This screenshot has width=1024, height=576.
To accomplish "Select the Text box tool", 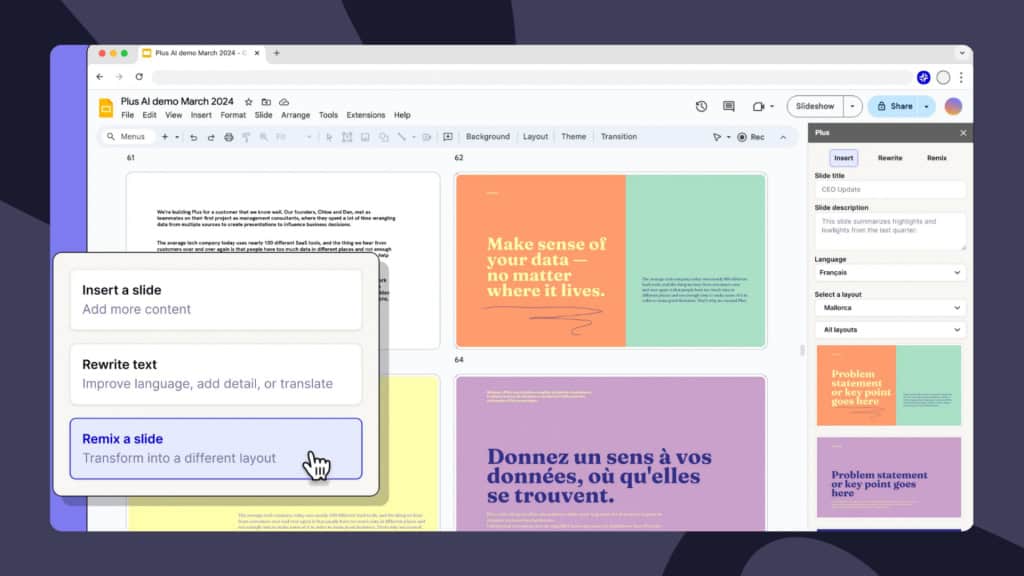I will [348, 137].
